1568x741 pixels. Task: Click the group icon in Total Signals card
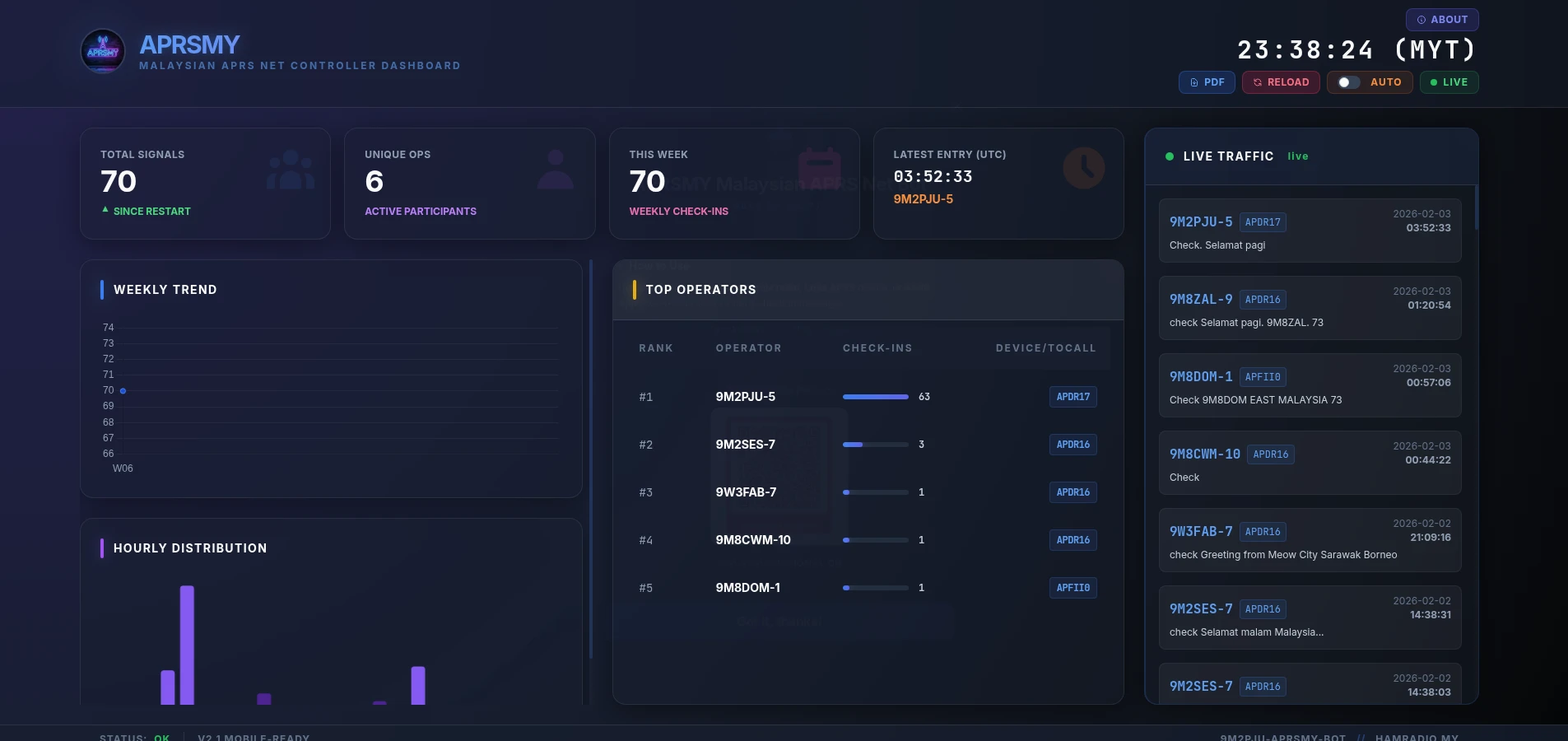click(x=291, y=170)
